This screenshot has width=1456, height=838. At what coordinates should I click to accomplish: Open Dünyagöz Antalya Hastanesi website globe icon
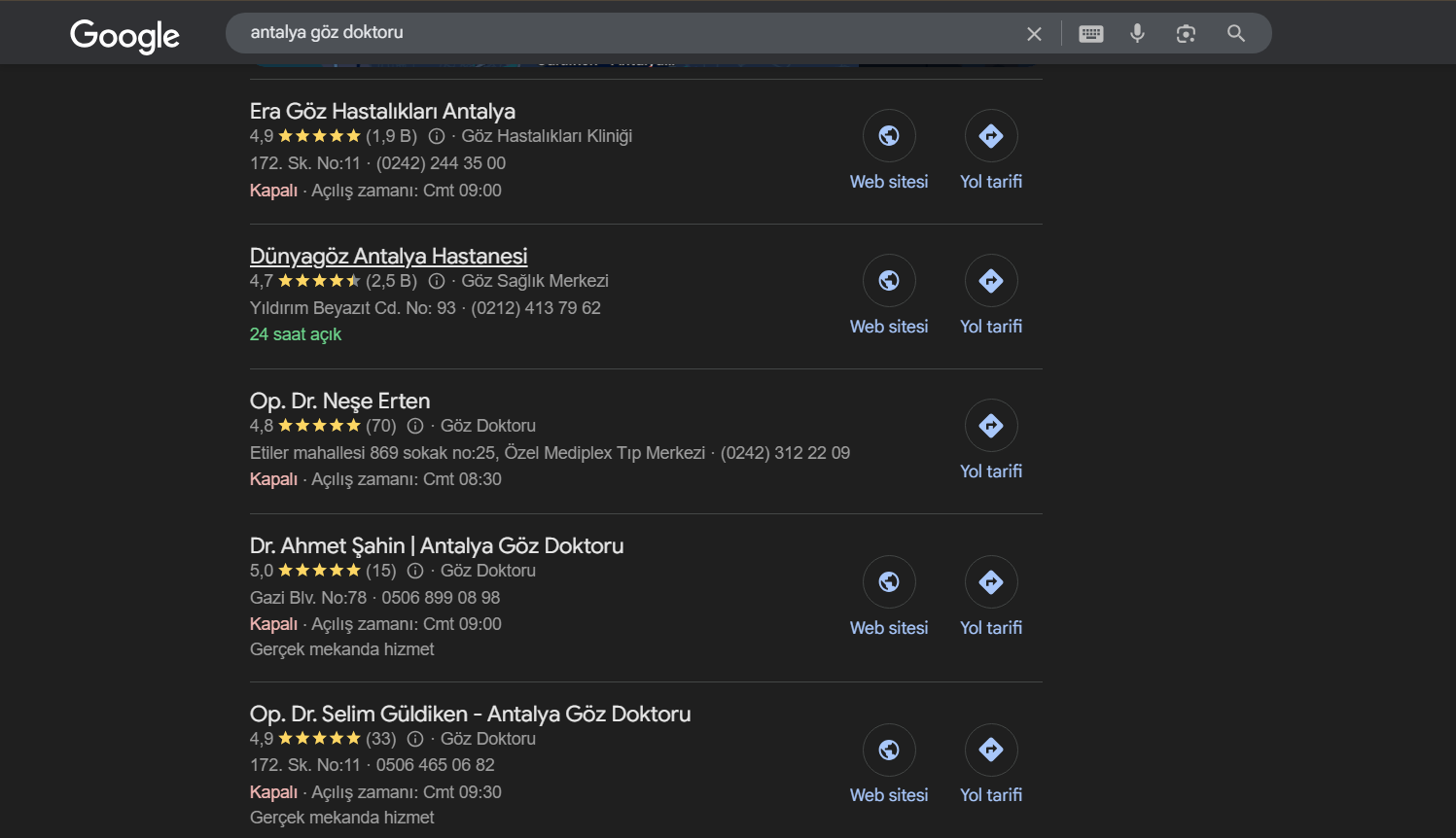pyautogui.click(x=889, y=281)
